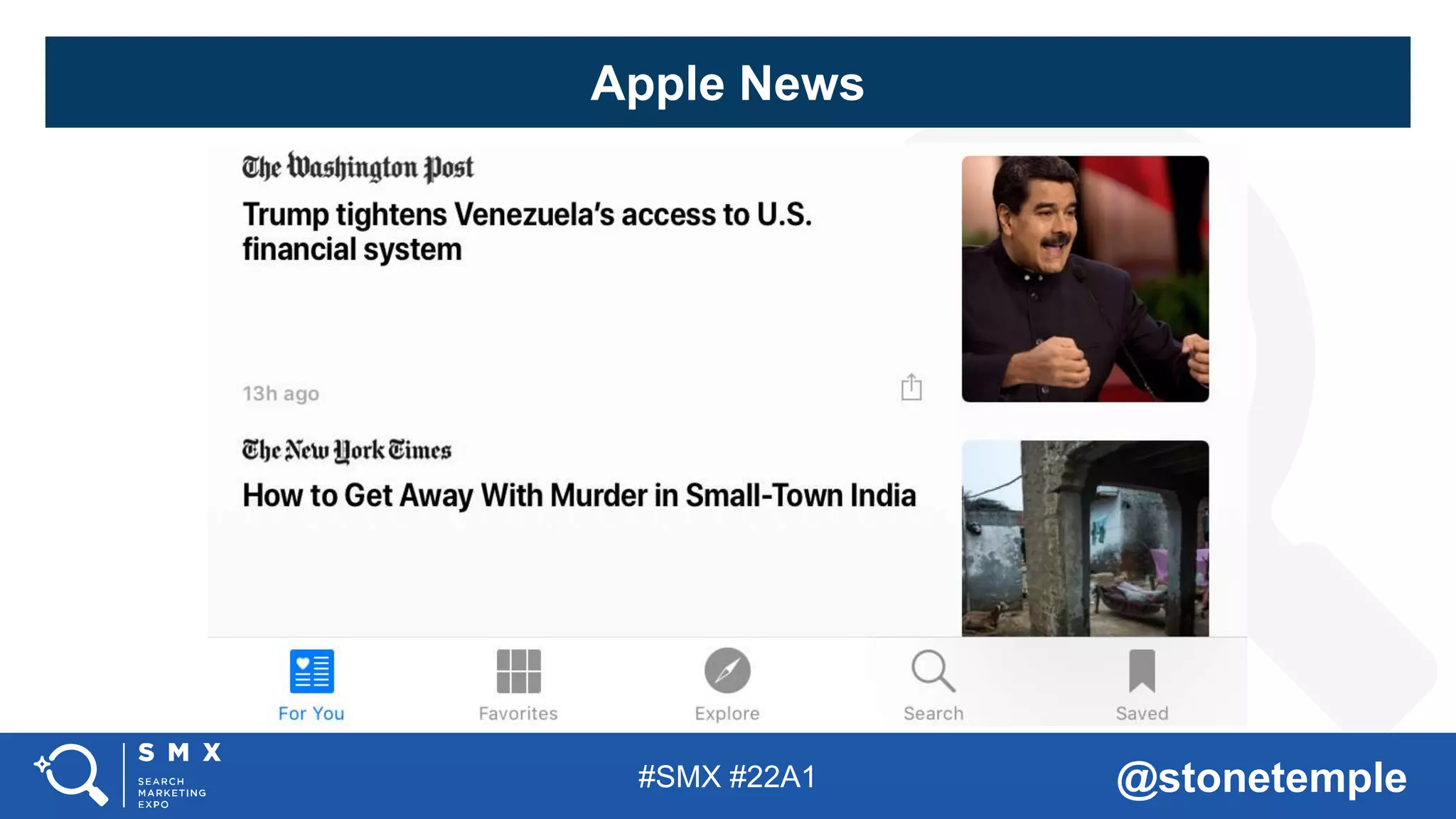Image resolution: width=1456 pixels, height=819 pixels.
Task: Tap the Explore compass icon
Action: click(727, 670)
